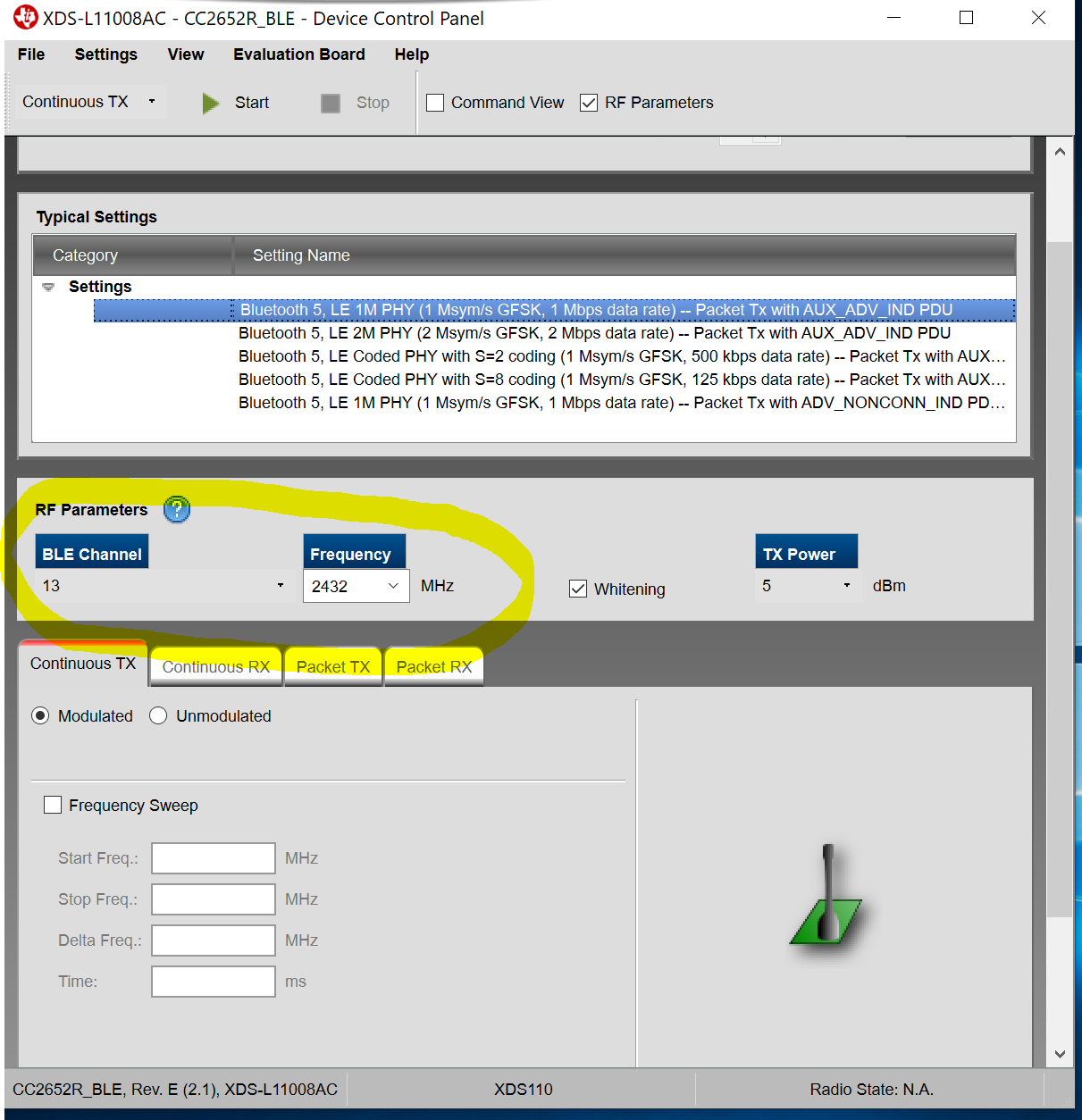
Task: Click the vertical scrollbar up arrow
Action: pos(1060,152)
